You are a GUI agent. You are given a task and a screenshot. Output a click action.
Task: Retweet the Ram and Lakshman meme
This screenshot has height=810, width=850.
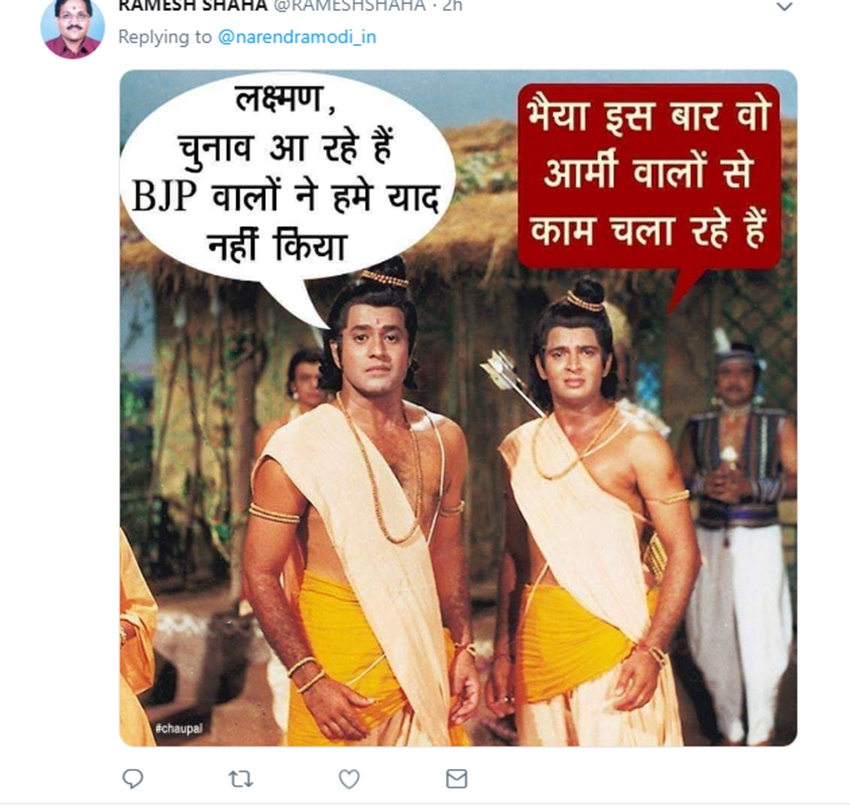pos(240,778)
